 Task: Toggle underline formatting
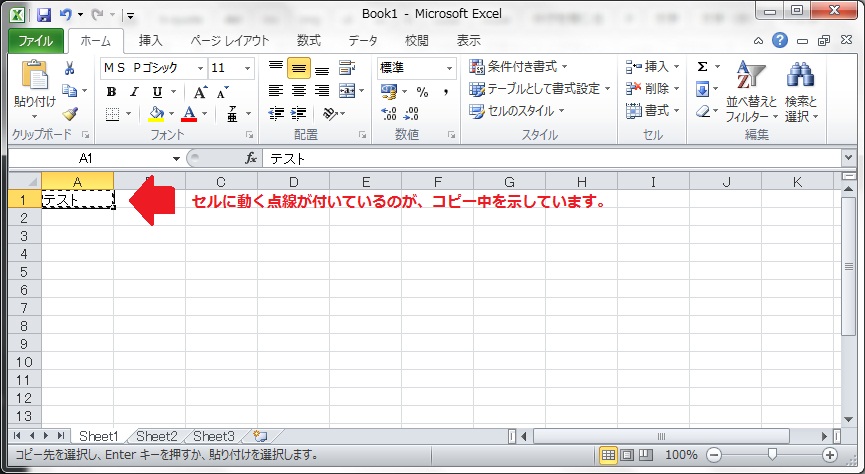click(x=157, y=92)
